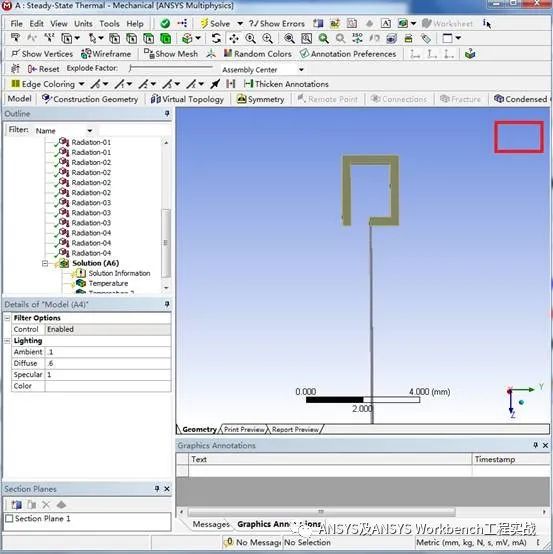The height and width of the screenshot is (554, 553).
Task: Open the Assembly Center dropdown
Action: coord(301,70)
